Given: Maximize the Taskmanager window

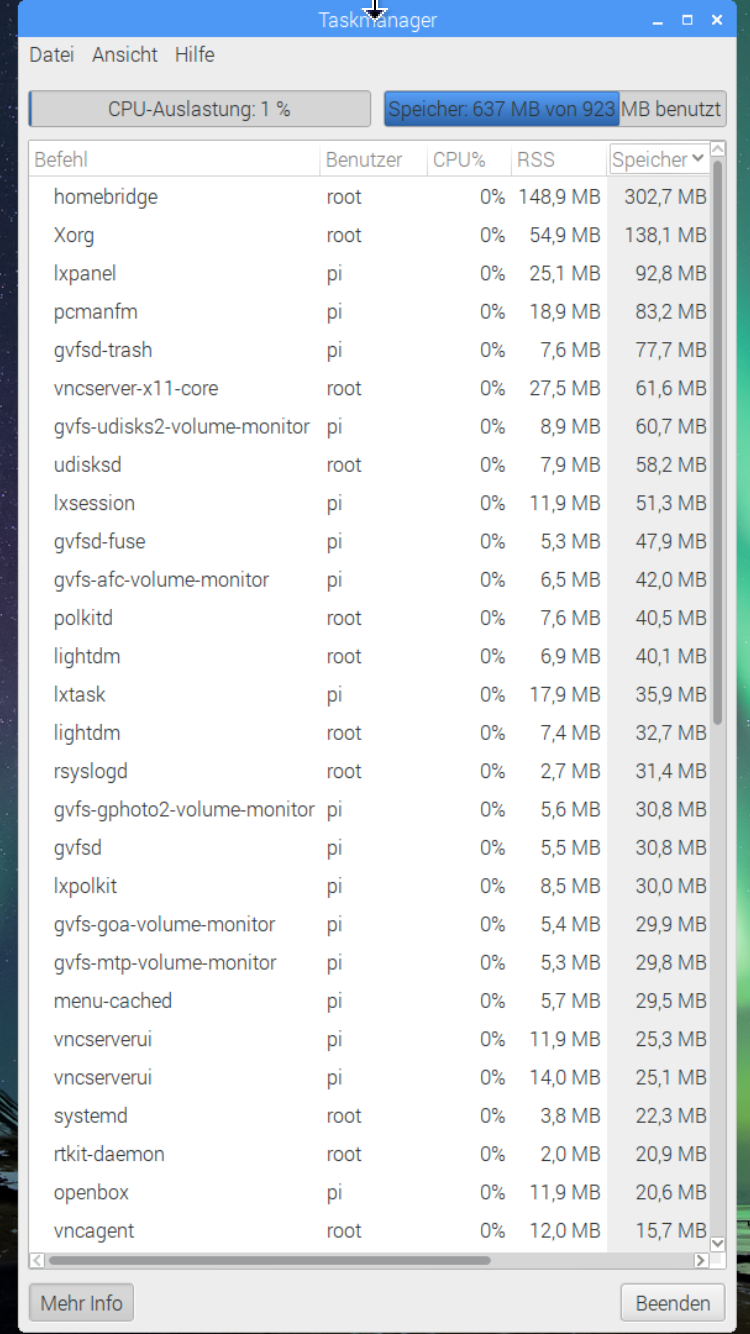Looking at the screenshot, I should tap(687, 20).
